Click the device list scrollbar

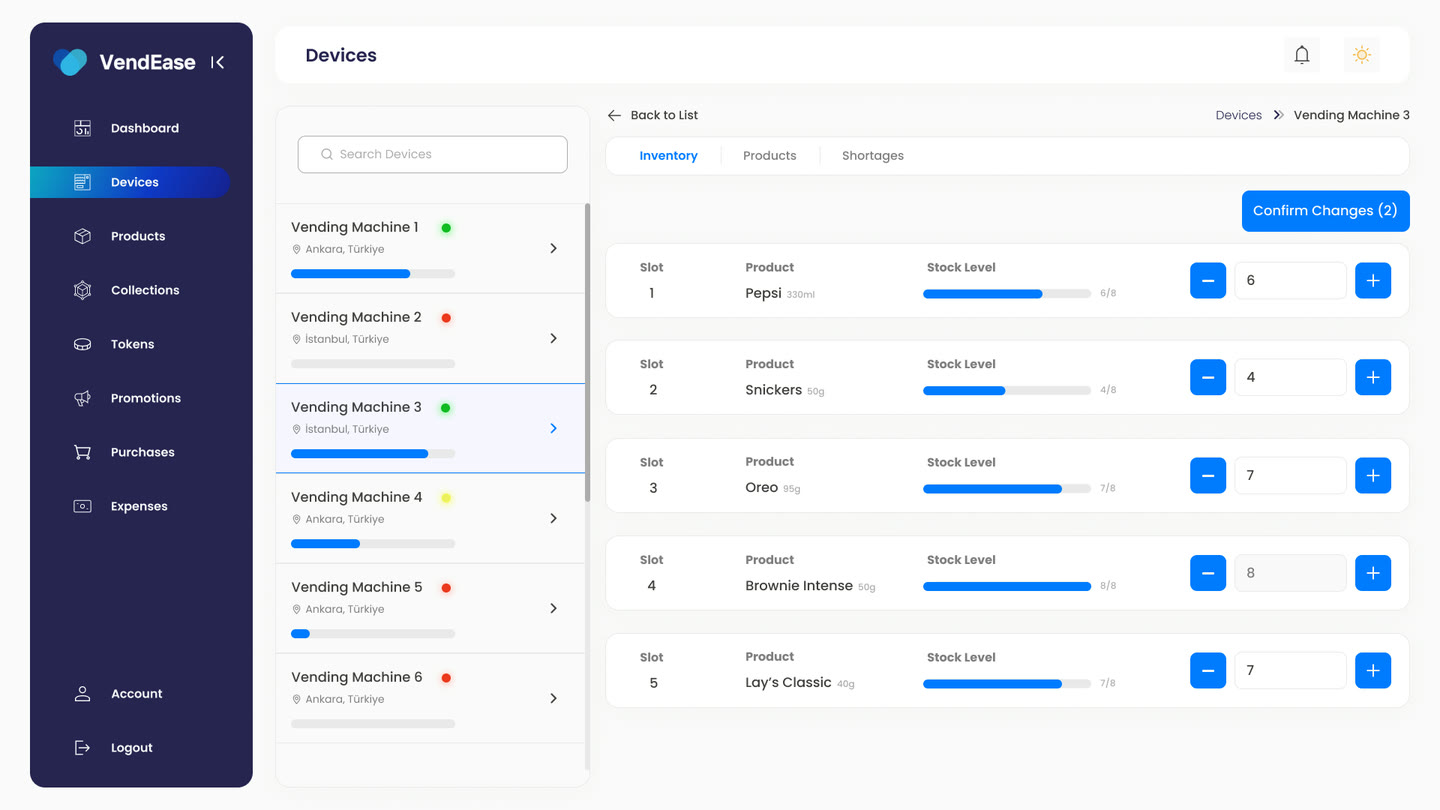pos(587,353)
